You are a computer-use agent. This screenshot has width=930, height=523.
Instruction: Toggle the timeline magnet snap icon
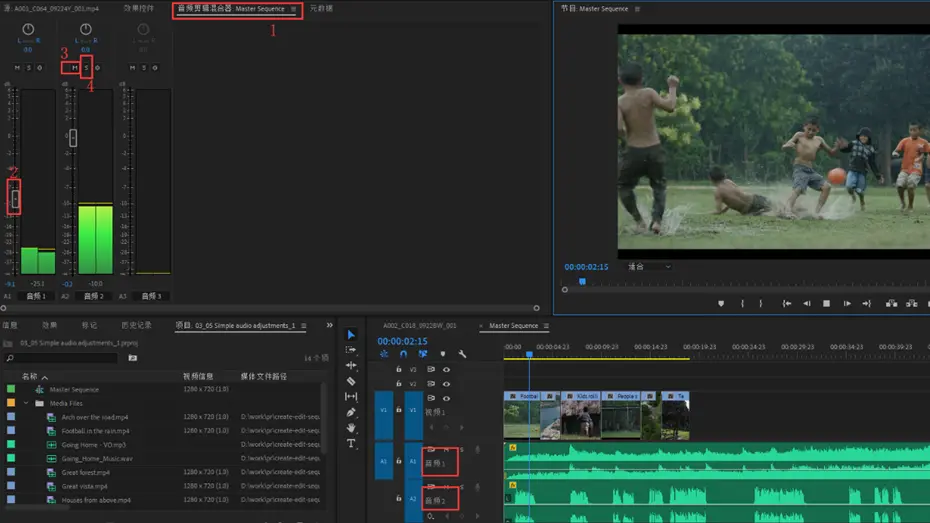tap(403, 354)
